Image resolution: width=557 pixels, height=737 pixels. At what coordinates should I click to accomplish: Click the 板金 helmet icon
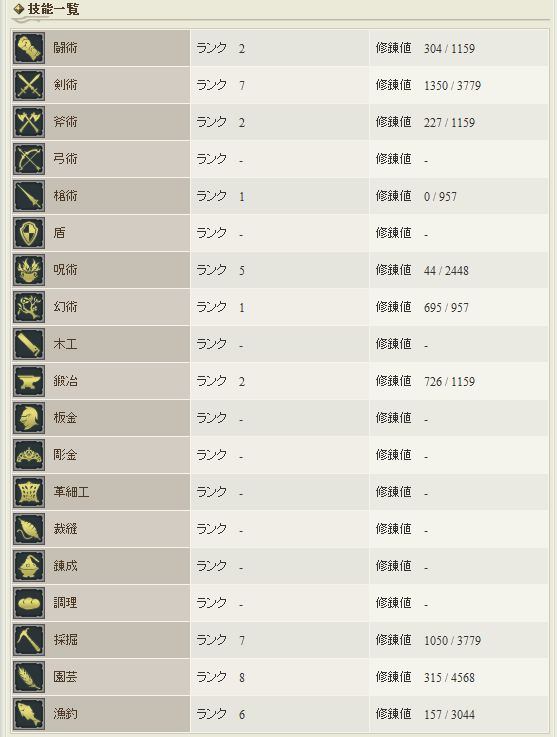click(29, 418)
